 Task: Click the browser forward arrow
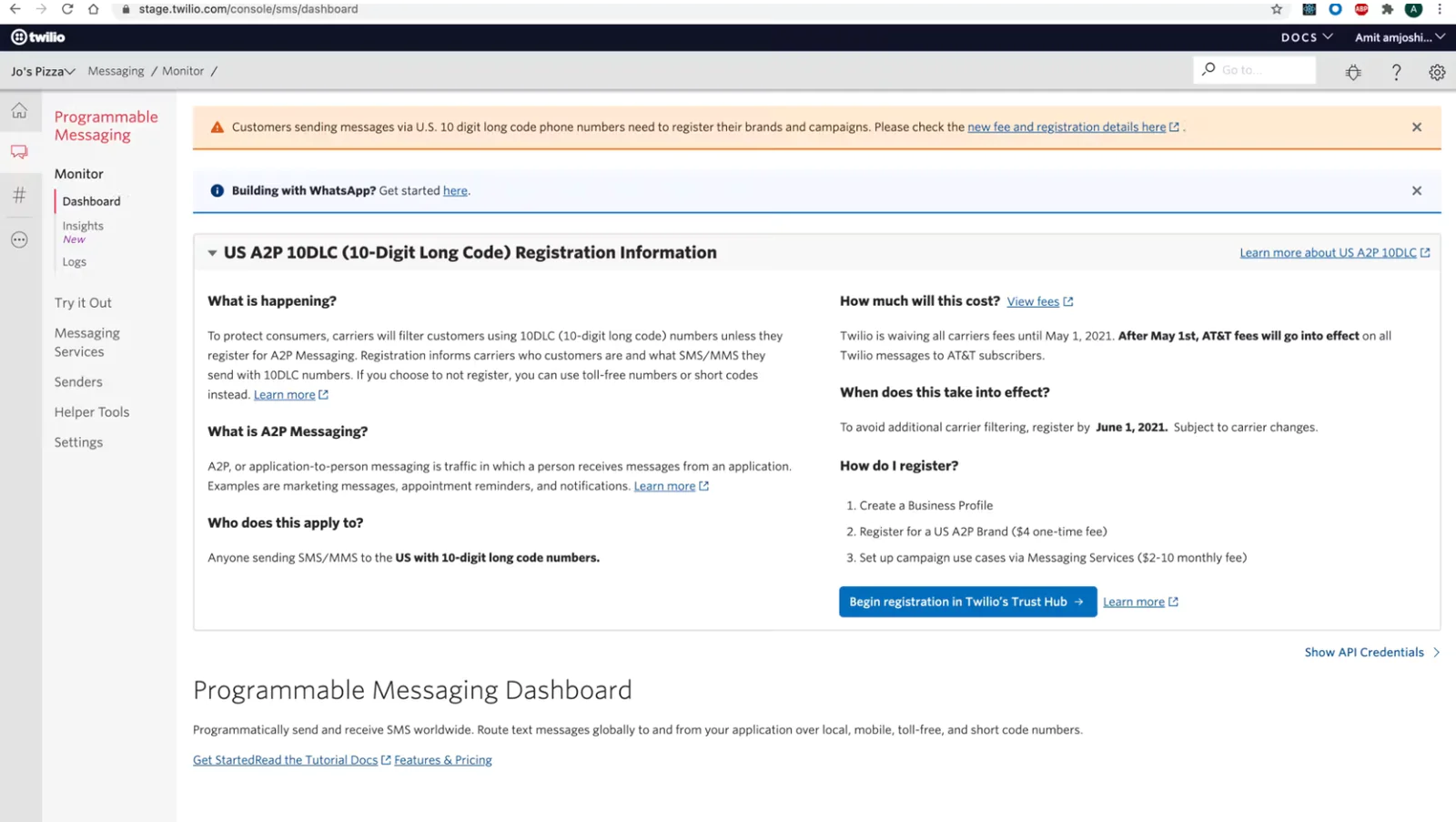(x=41, y=9)
